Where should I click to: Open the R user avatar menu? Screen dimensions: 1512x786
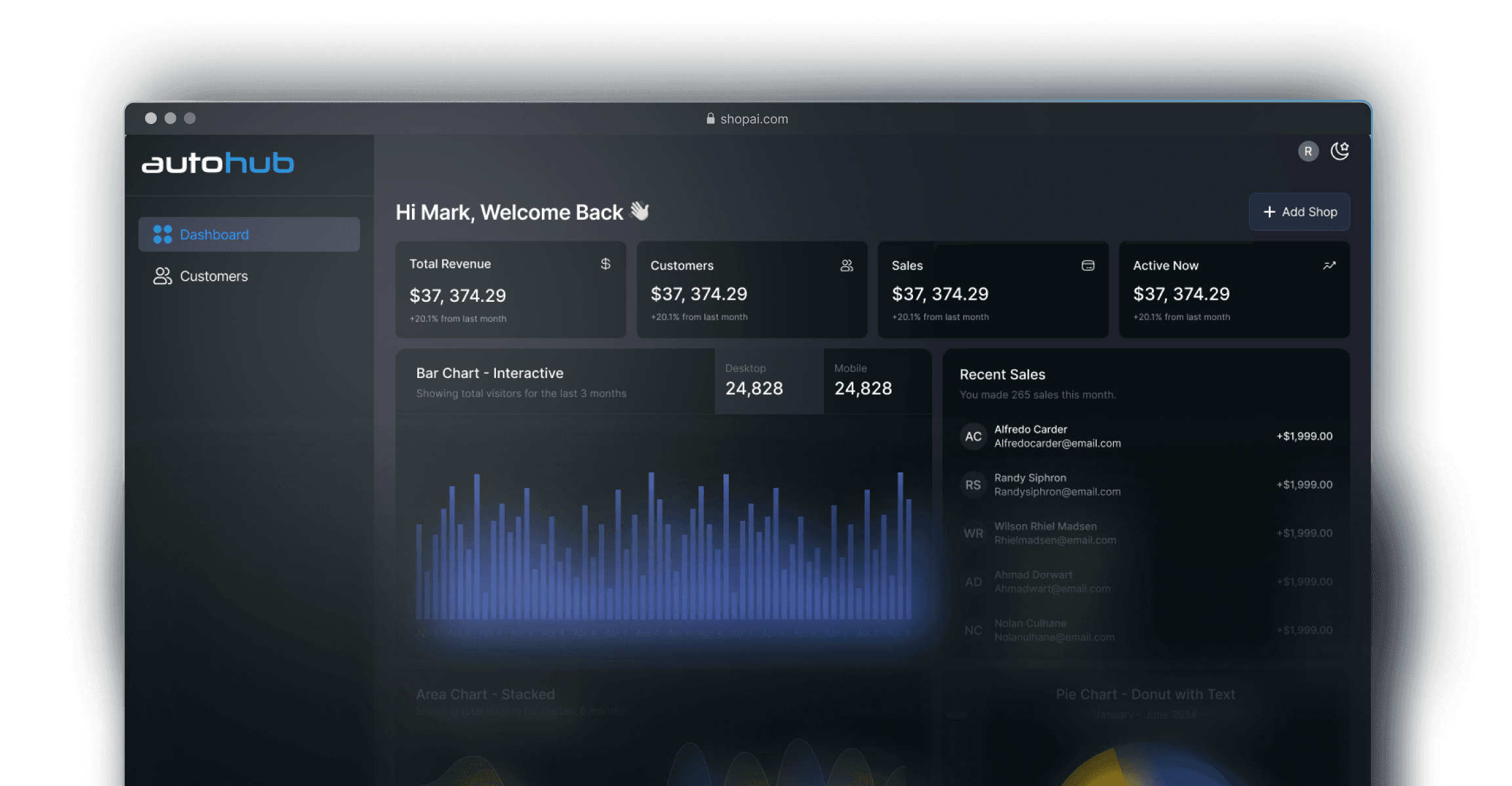(1308, 152)
